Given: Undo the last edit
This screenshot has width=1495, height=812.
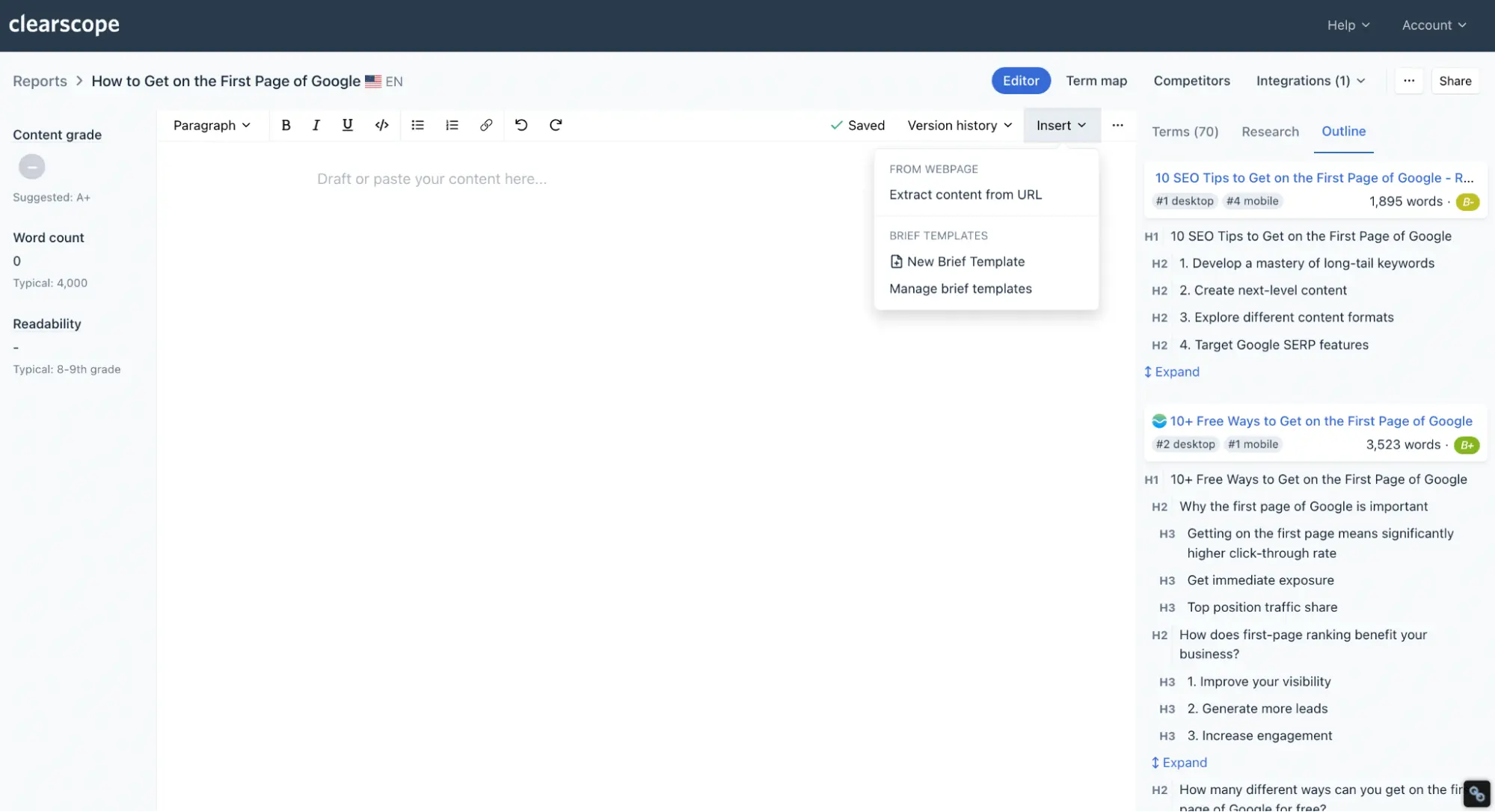Looking at the screenshot, I should coord(521,125).
